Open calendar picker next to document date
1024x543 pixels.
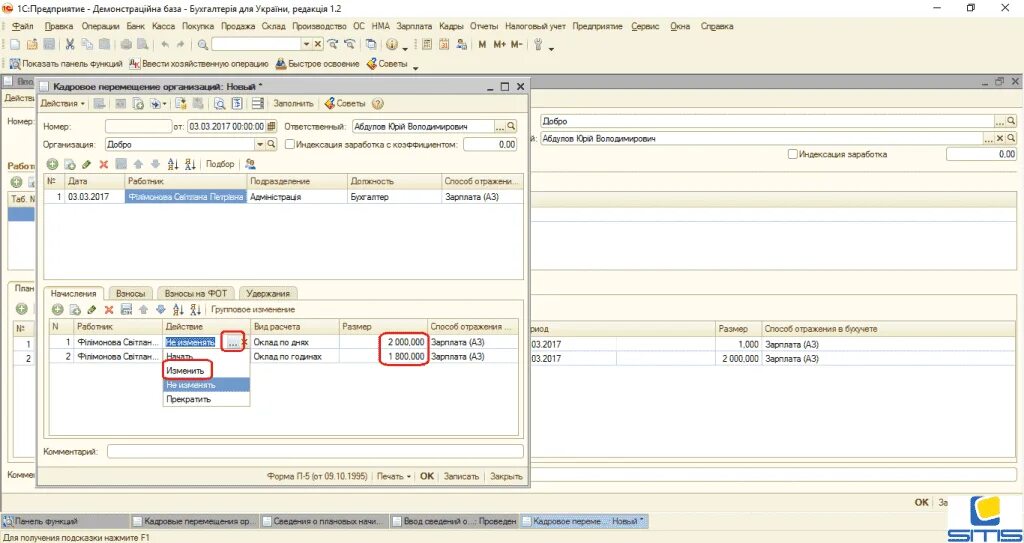[x=272, y=126]
